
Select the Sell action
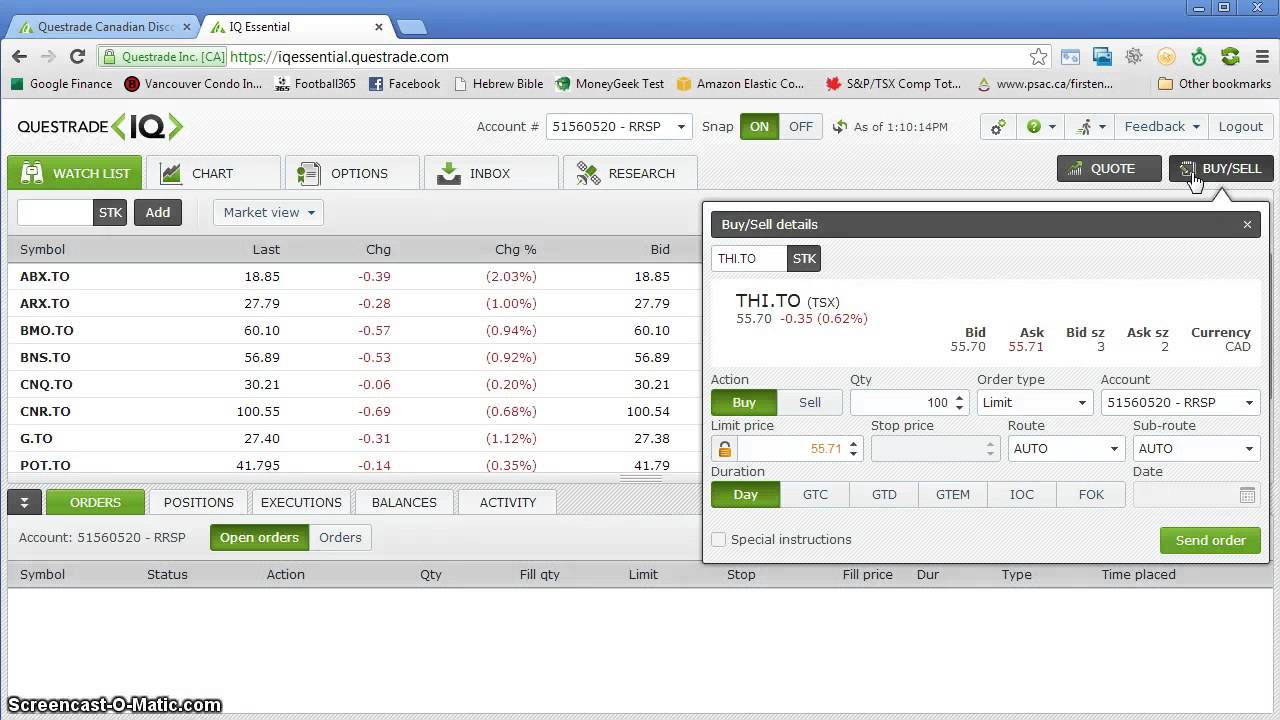(810, 403)
